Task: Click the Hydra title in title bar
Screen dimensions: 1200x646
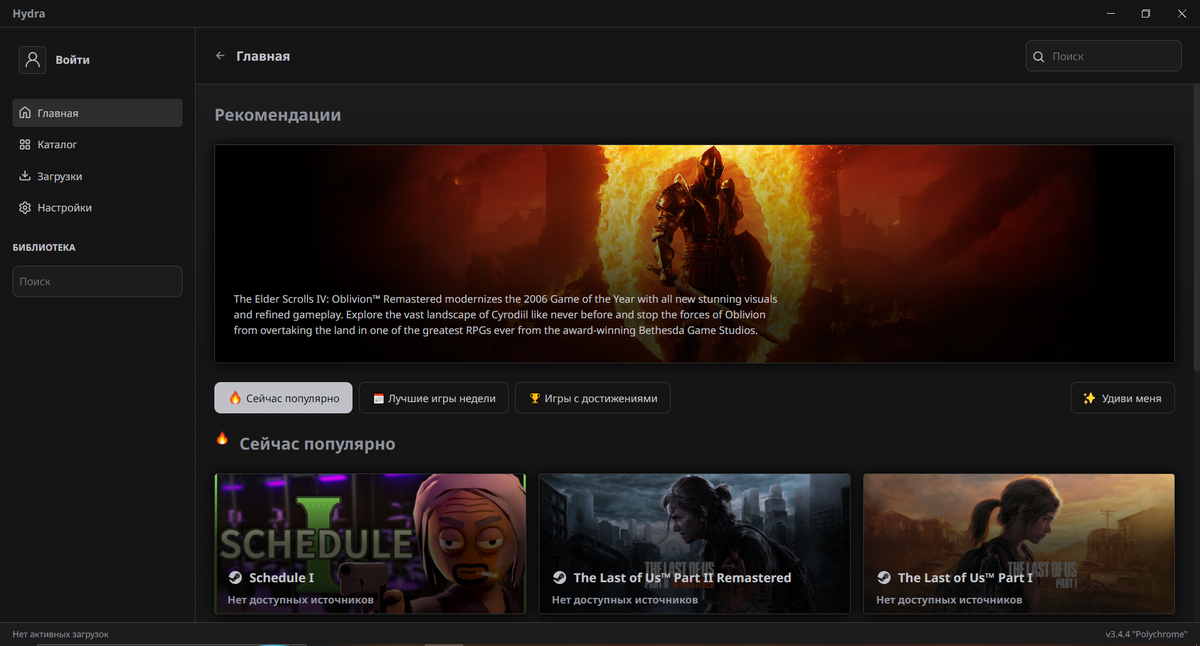Action: pos(28,14)
